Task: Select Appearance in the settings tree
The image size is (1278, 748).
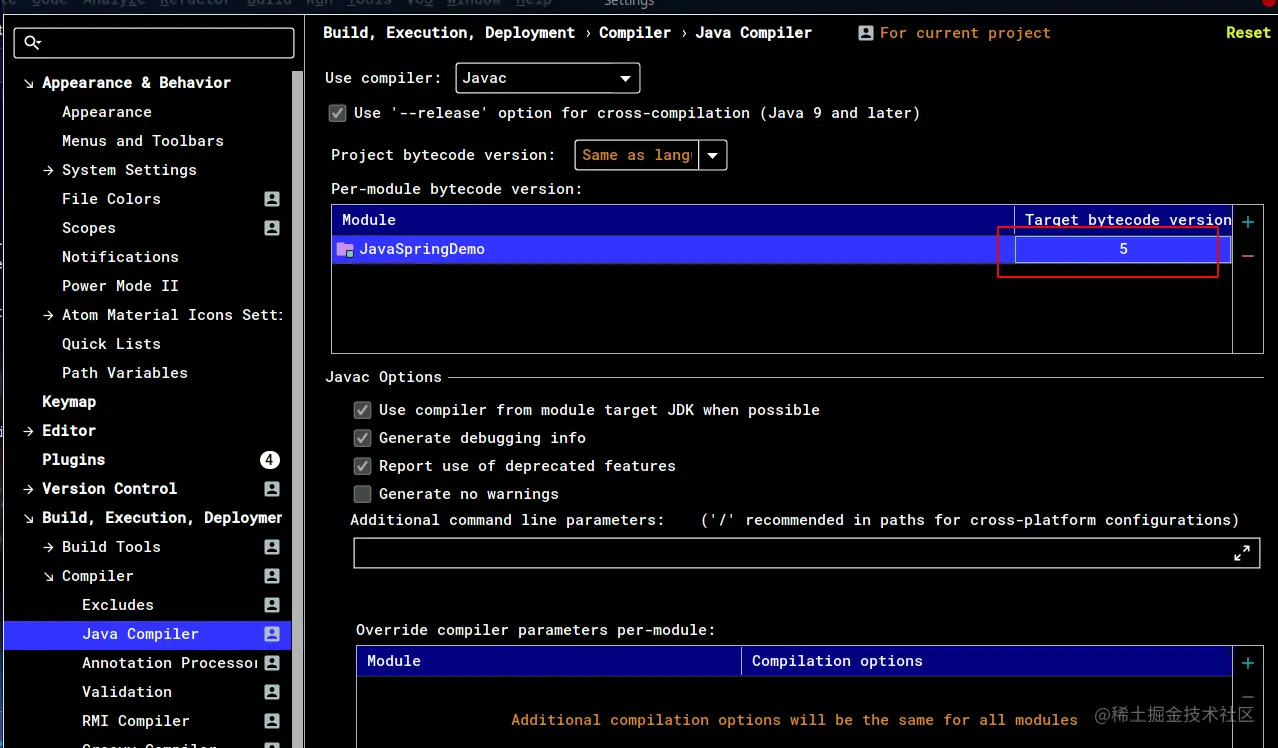Action: (x=107, y=112)
